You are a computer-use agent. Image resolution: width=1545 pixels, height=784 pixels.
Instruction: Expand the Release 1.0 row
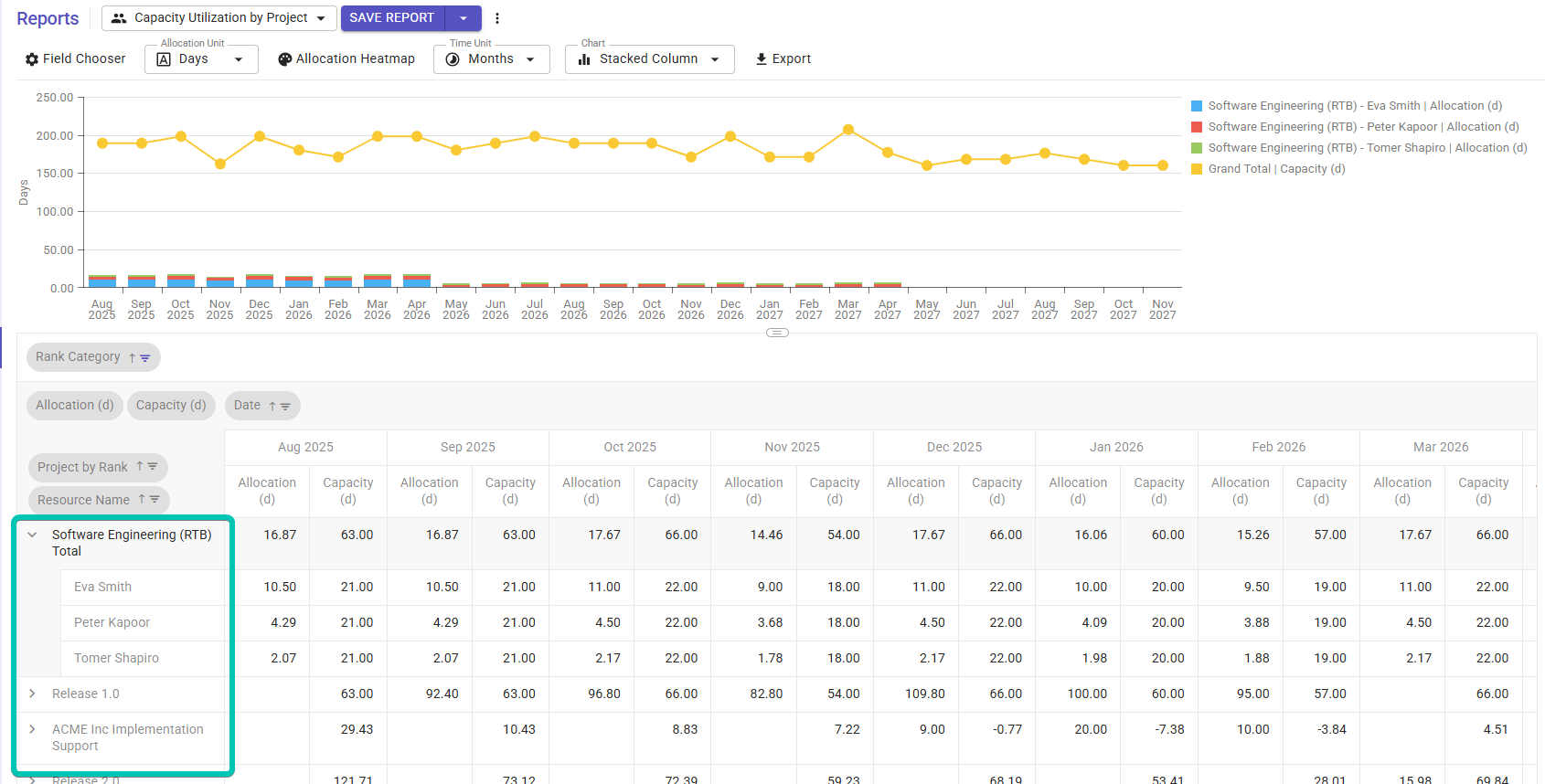33,694
